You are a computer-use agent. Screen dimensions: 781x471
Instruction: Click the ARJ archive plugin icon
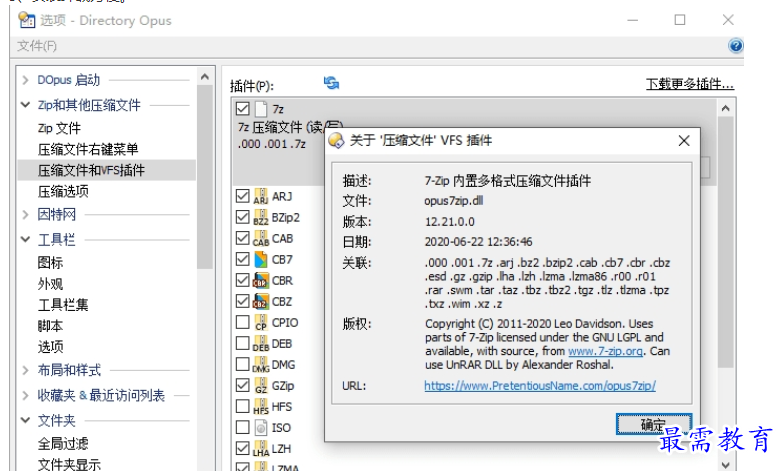(x=260, y=196)
